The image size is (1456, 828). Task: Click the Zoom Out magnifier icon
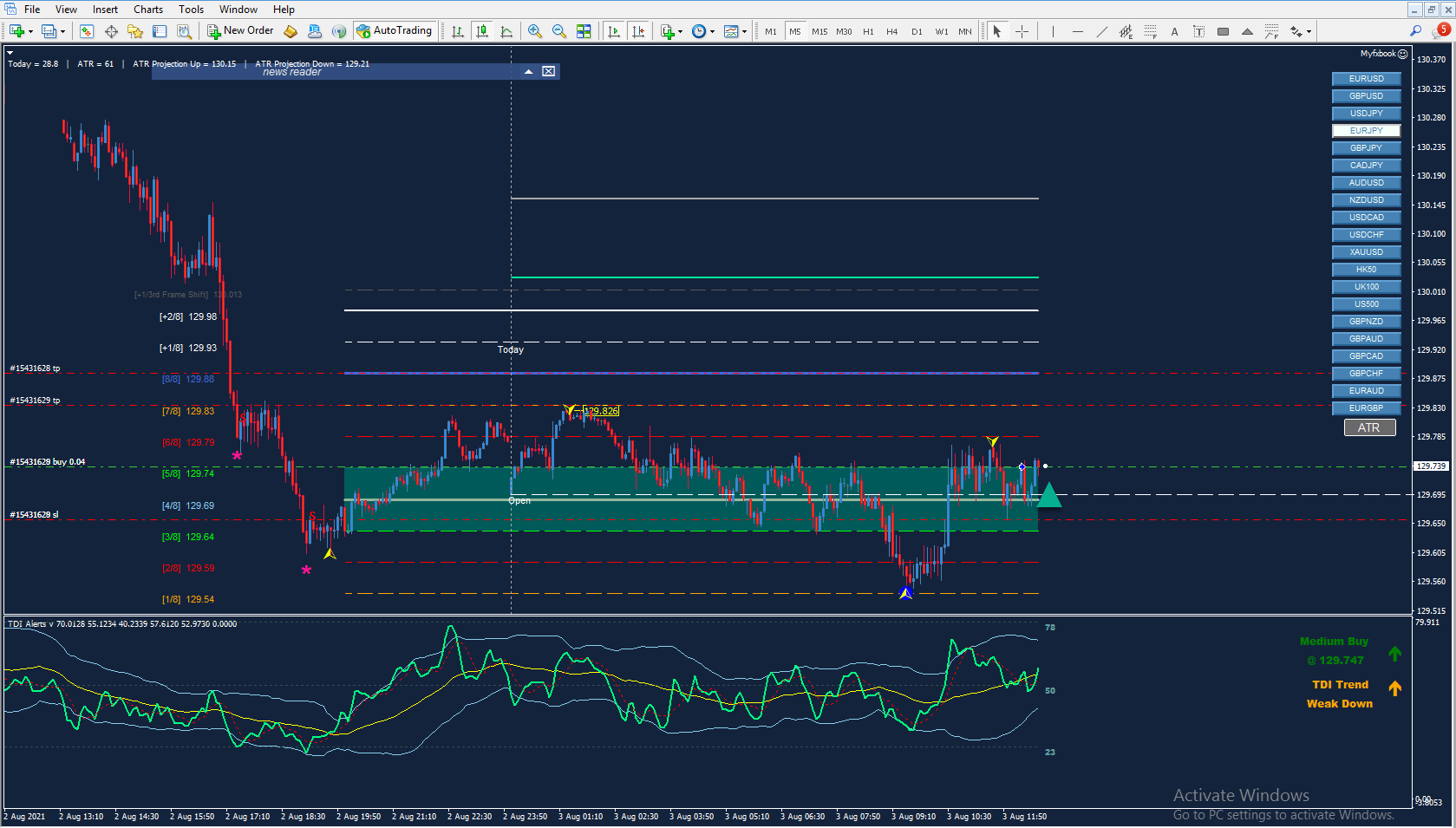559,31
